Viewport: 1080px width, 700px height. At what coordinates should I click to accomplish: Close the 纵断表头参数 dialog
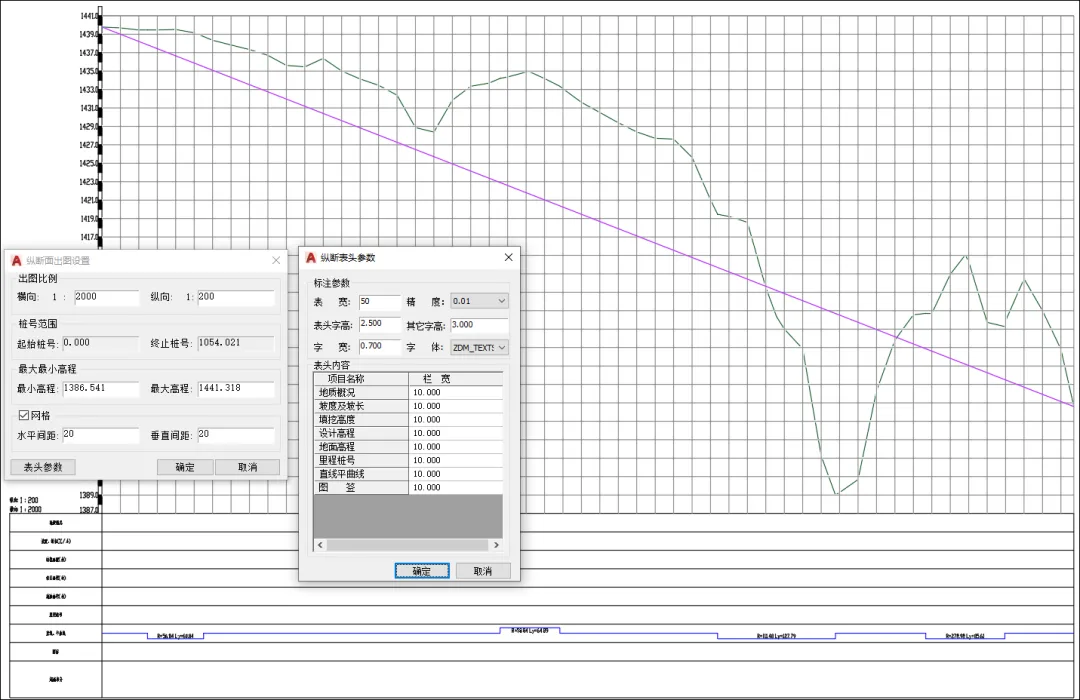[x=508, y=257]
